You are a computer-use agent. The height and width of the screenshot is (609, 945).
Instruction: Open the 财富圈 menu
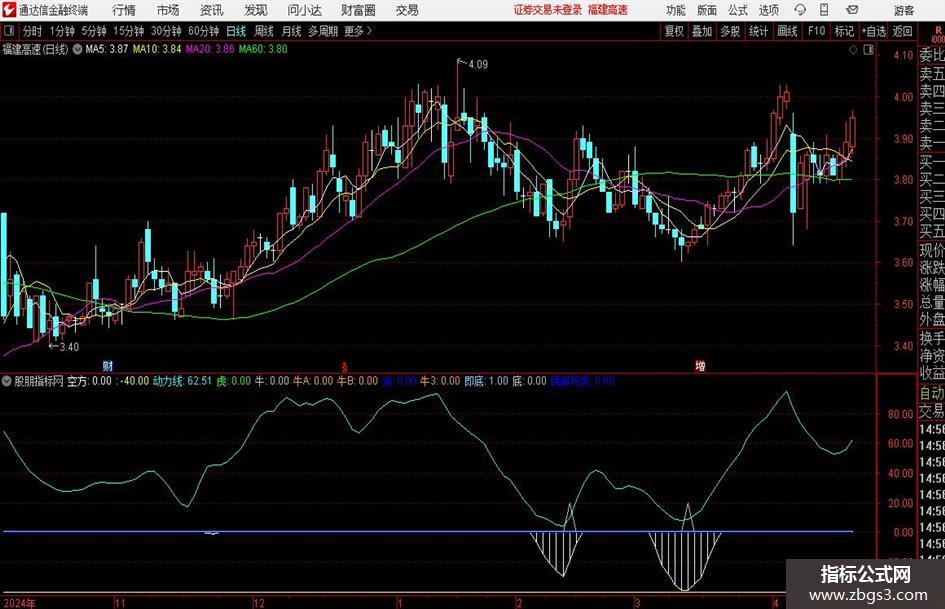(x=358, y=10)
